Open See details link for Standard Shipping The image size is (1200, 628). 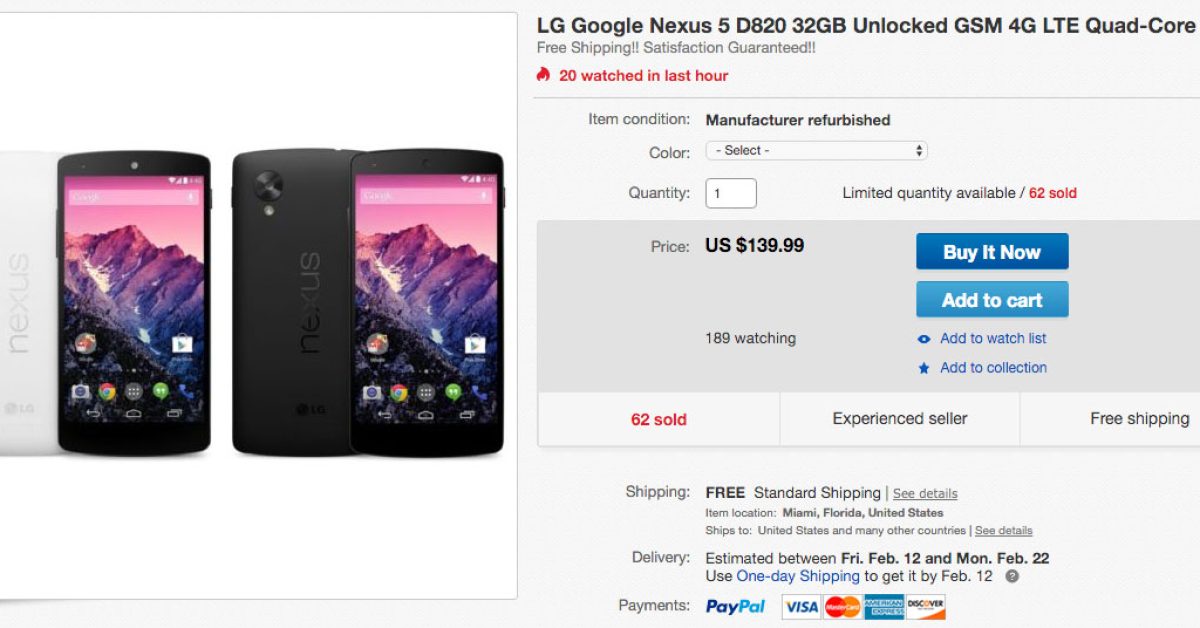925,494
